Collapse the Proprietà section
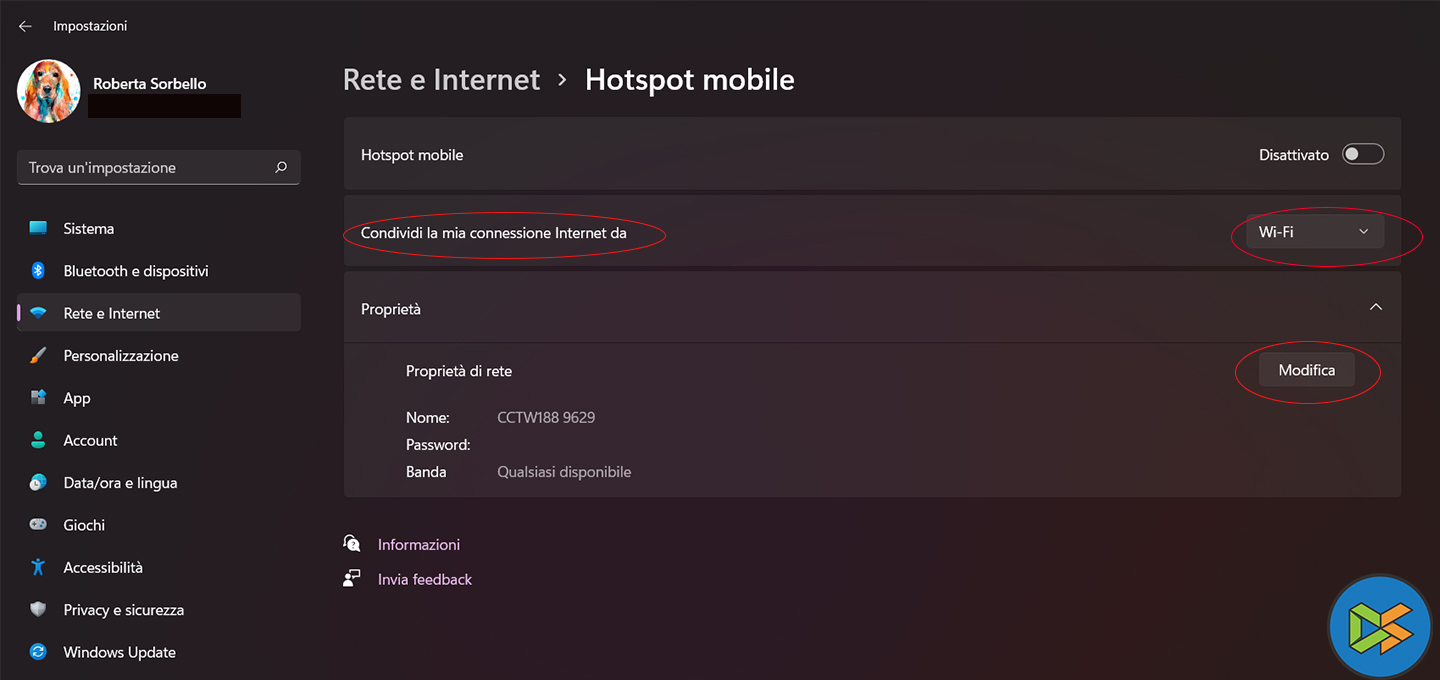Screen dimensions: 1440x680 pyautogui.click(x=1375, y=307)
